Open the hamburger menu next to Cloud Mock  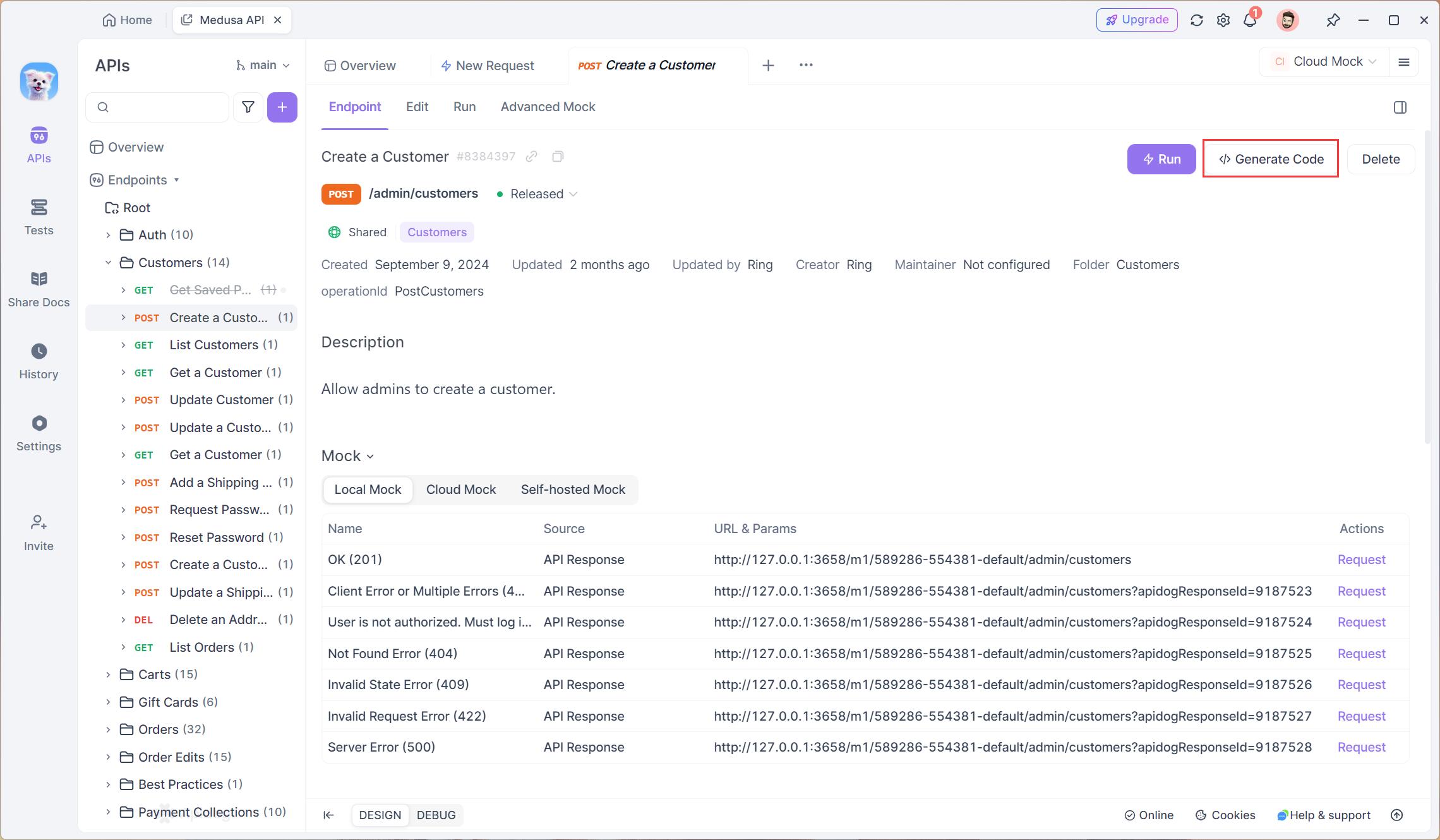(x=1404, y=62)
